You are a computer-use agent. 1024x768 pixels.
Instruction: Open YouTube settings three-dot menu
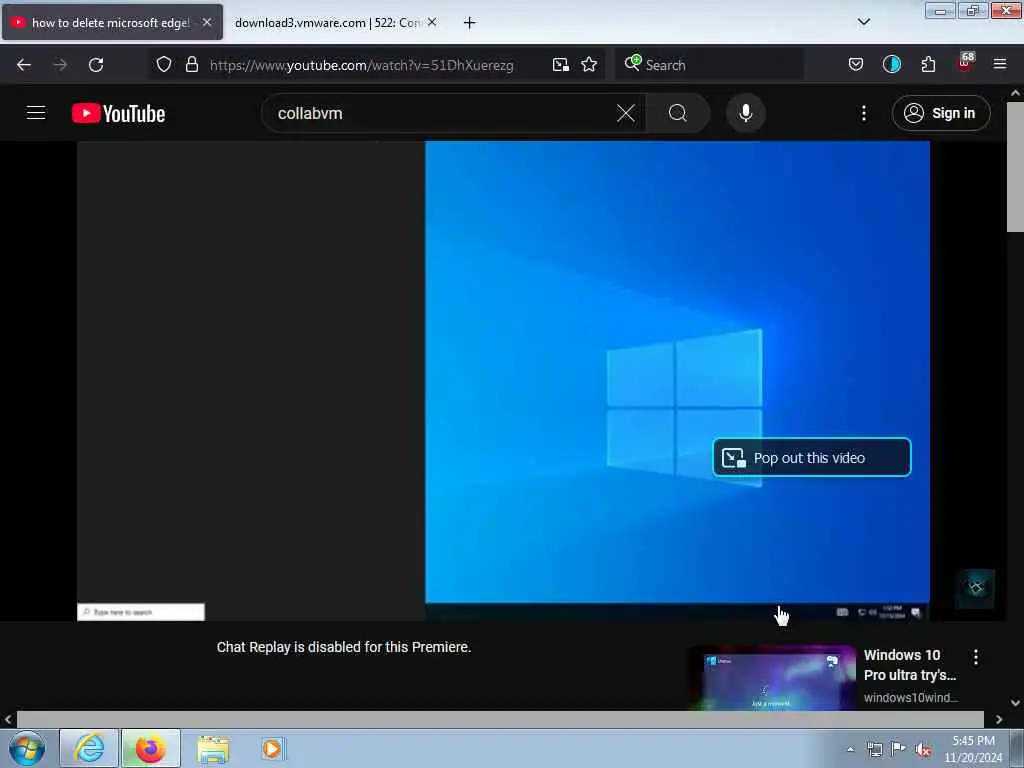pyautogui.click(x=863, y=113)
